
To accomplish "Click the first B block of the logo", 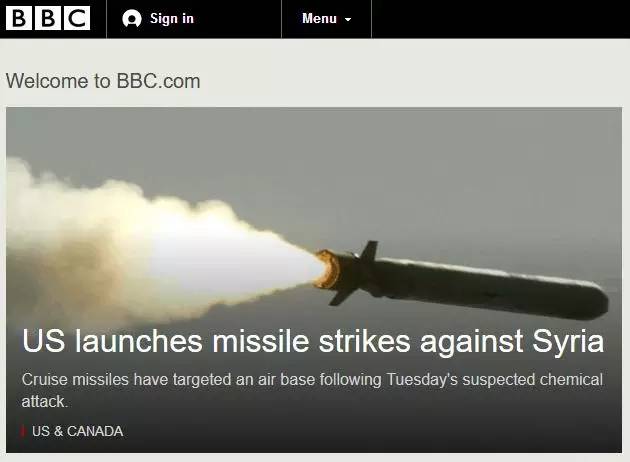I will (x=18, y=18).
